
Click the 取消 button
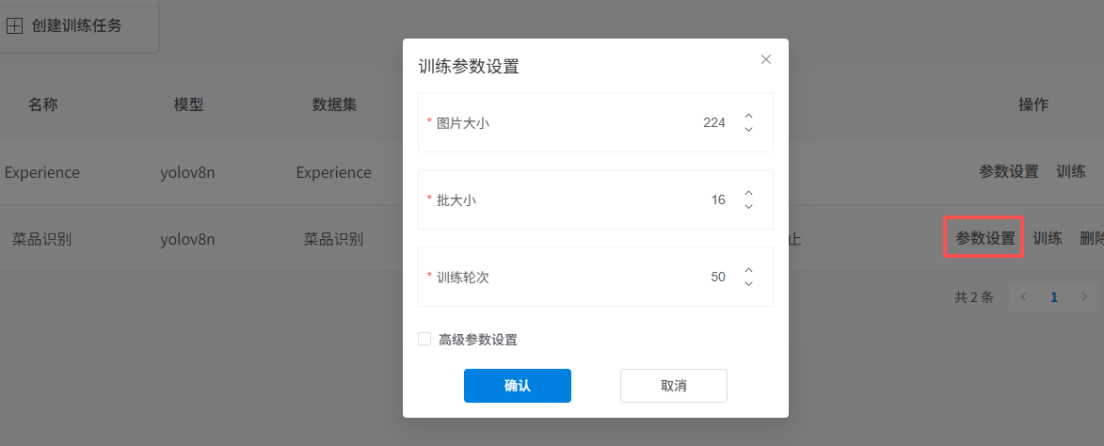click(673, 386)
